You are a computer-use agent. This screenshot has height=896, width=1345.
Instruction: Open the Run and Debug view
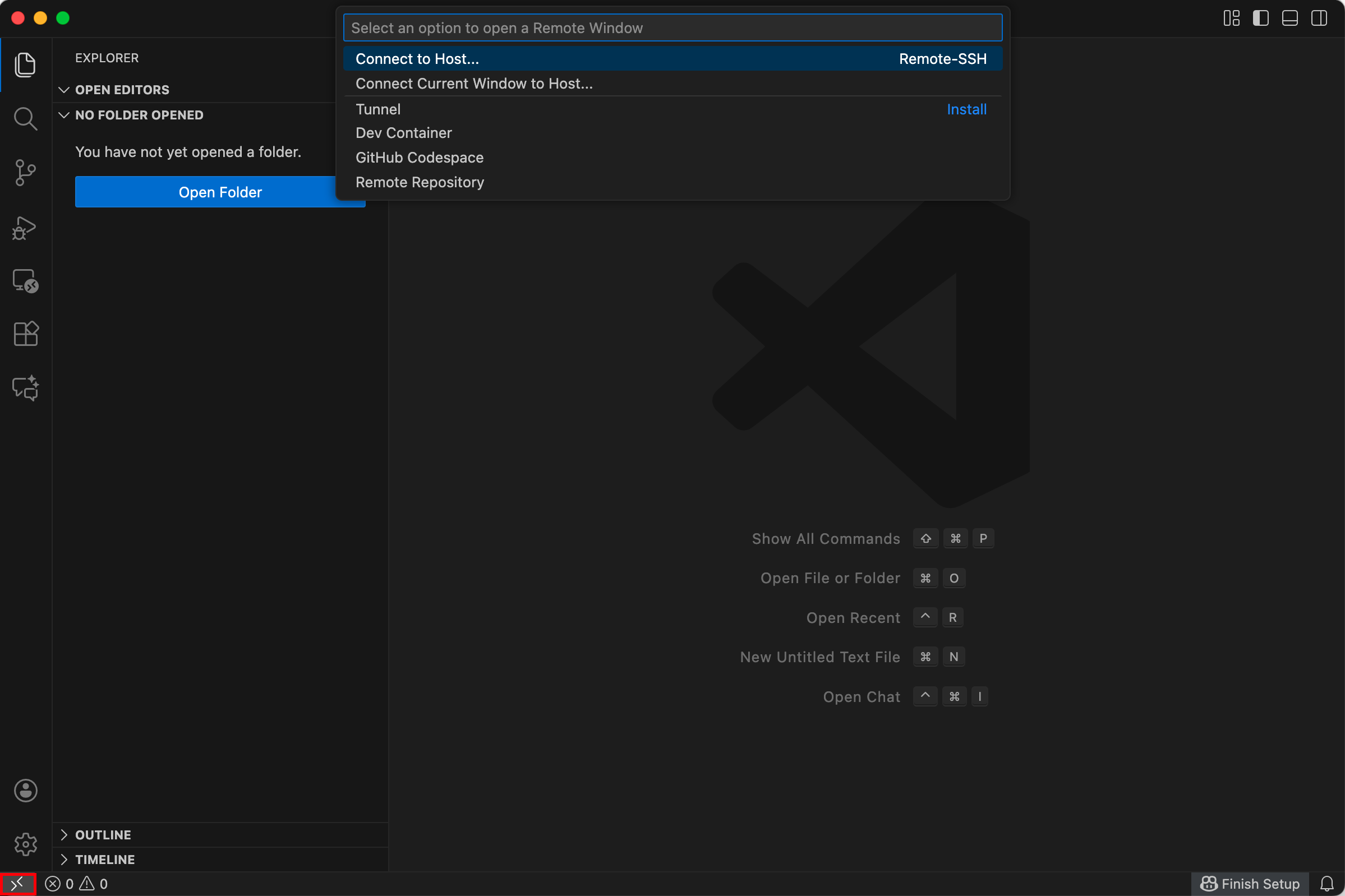(x=25, y=228)
